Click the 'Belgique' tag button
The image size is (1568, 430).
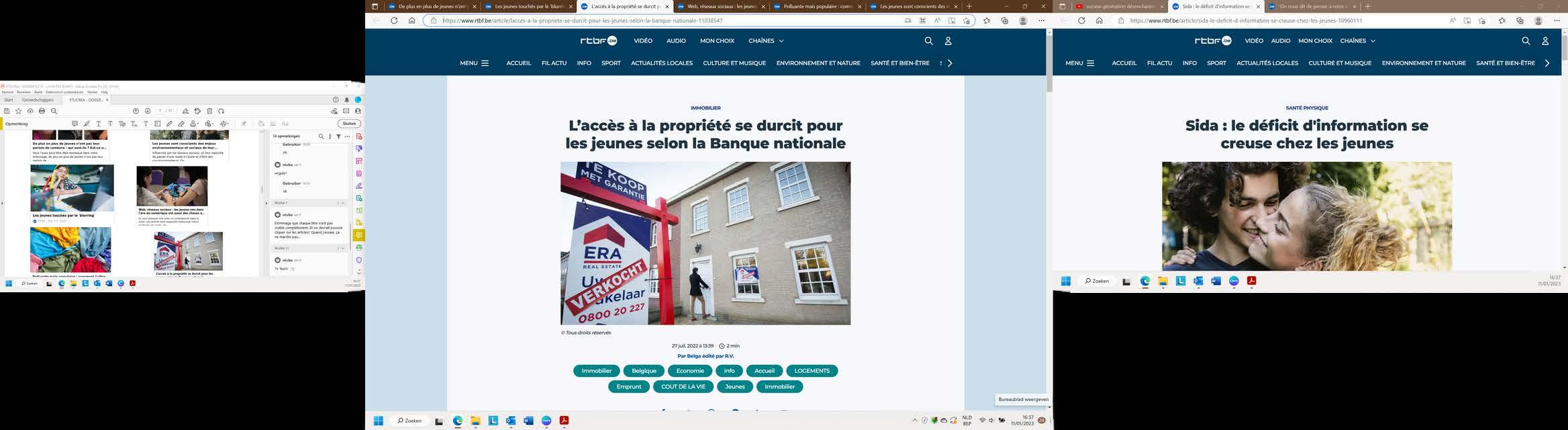(644, 371)
